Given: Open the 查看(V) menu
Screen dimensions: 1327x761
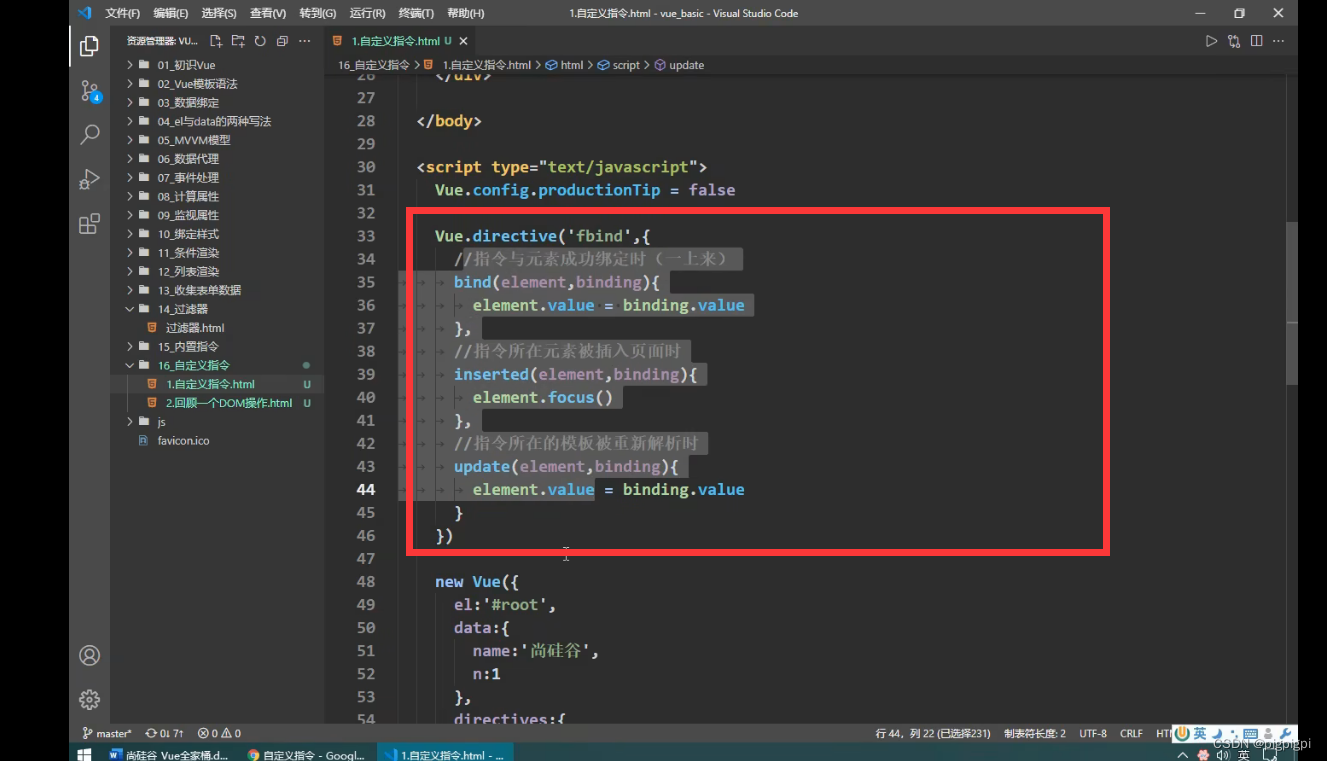Looking at the screenshot, I should (268, 13).
